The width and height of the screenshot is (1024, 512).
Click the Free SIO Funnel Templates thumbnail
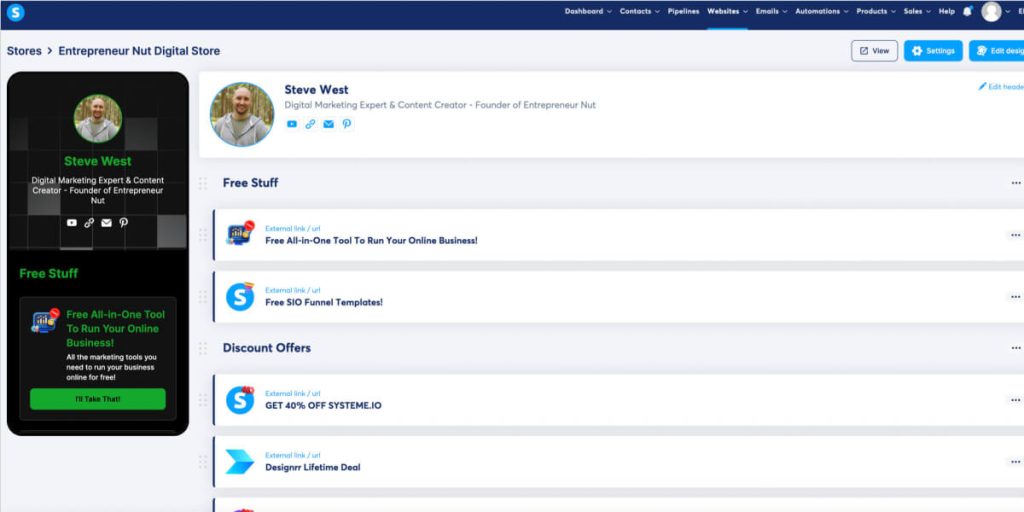240,296
